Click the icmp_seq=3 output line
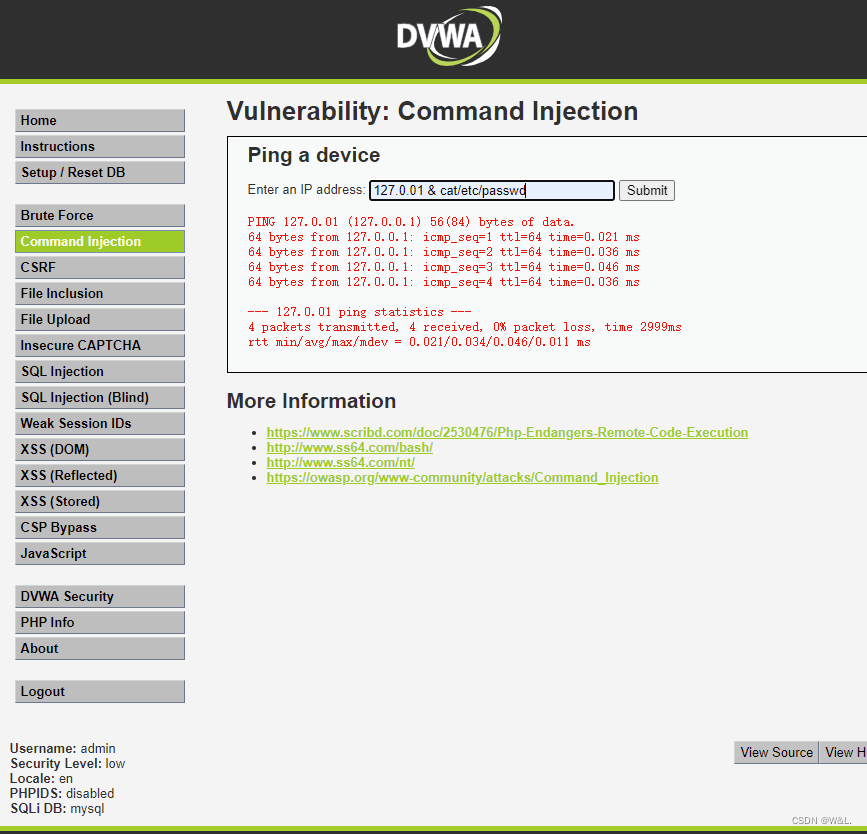Image resolution: width=867 pixels, height=834 pixels. (443, 267)
